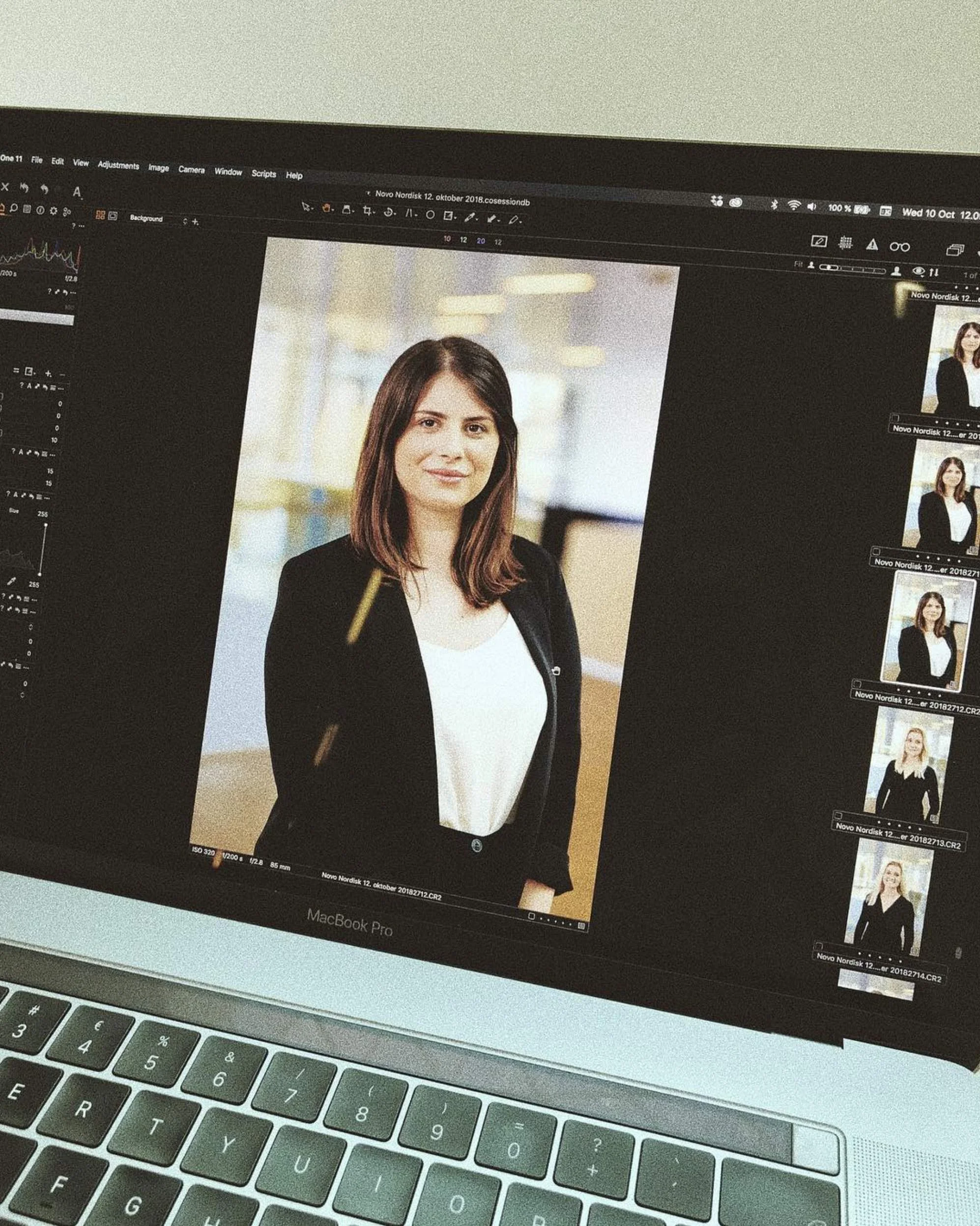Toggle the grid overlay icon

pyautogui.click(x=845, y=243)
